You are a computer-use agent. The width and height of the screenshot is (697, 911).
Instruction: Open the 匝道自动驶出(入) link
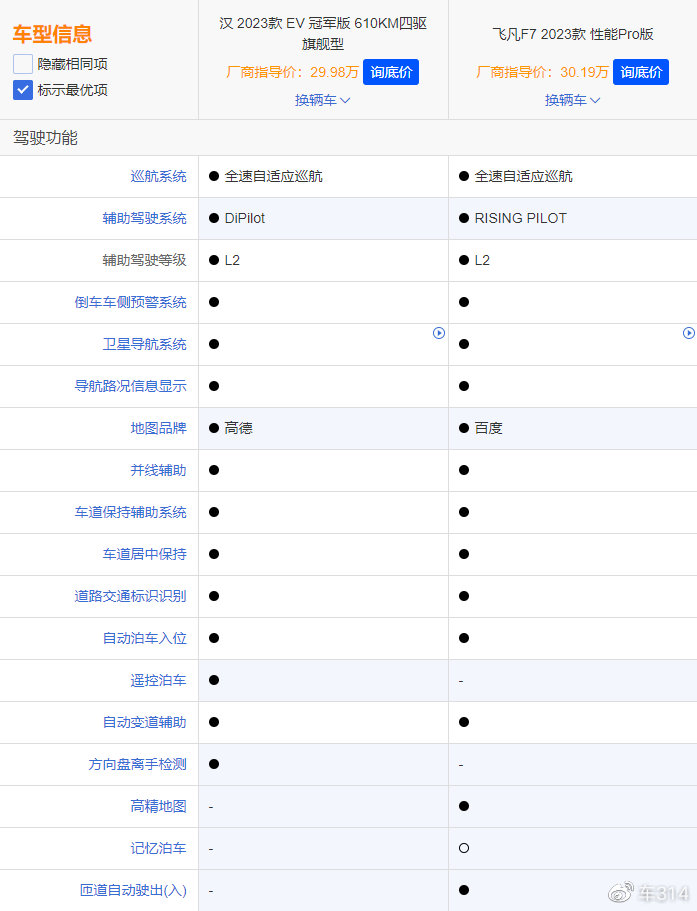click(134, 890)
